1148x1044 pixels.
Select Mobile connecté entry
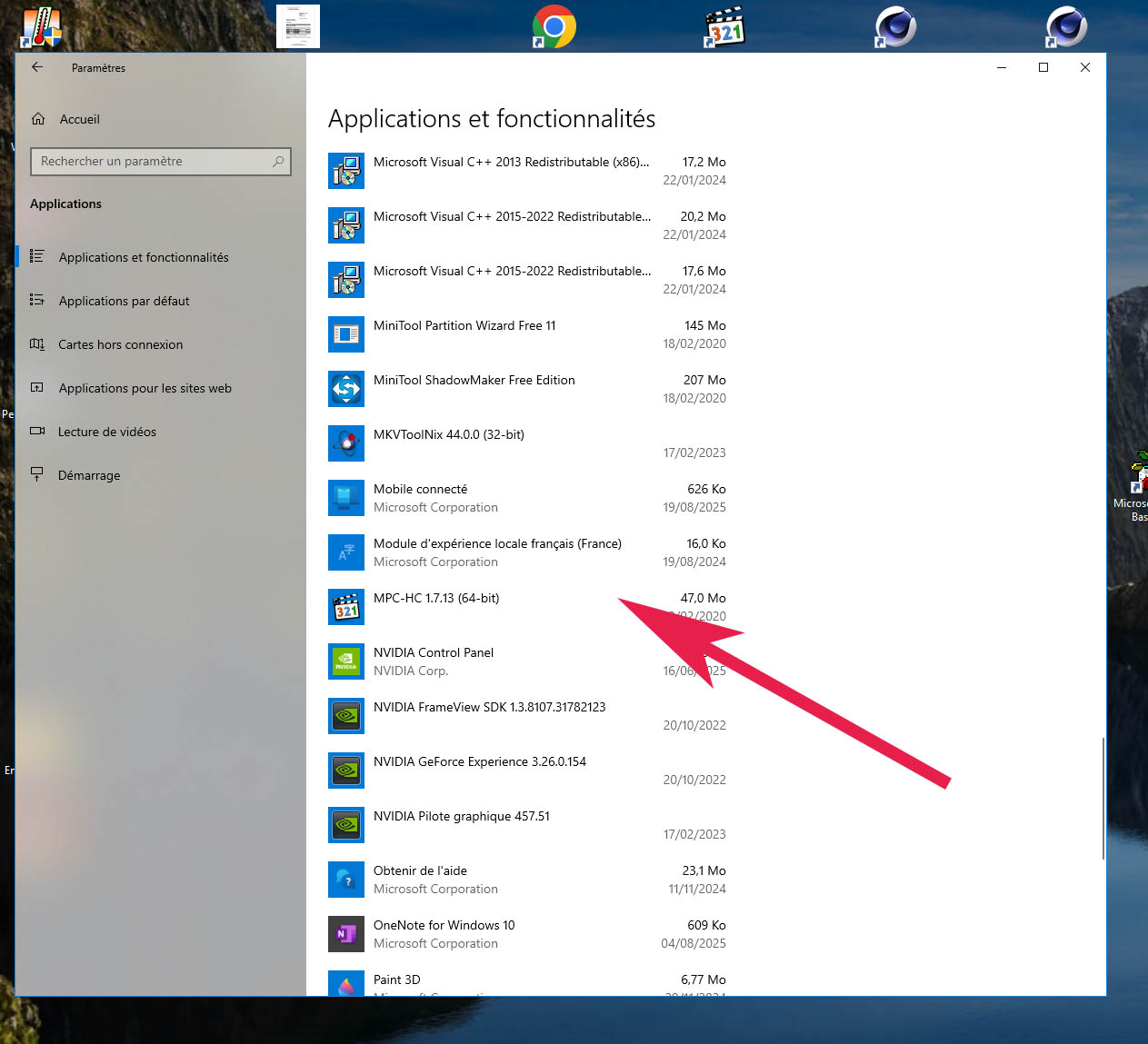coord(527,498)
